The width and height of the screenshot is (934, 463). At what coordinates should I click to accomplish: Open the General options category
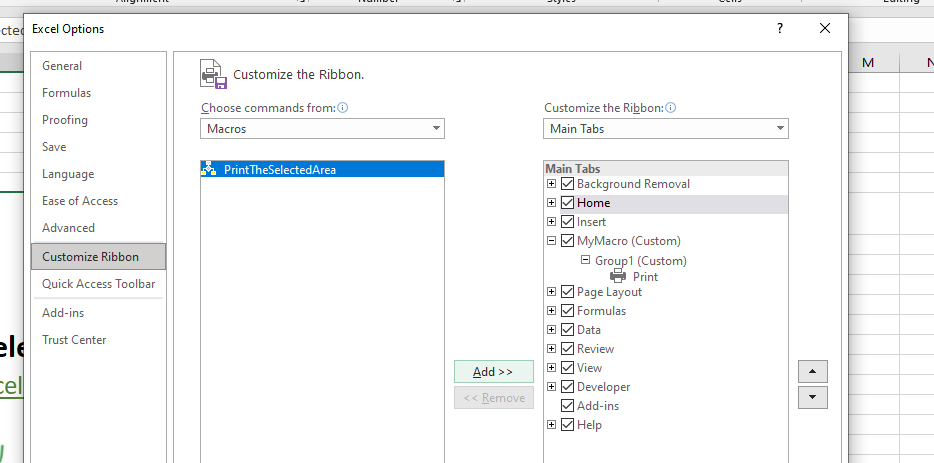click(x=98, y=66)
